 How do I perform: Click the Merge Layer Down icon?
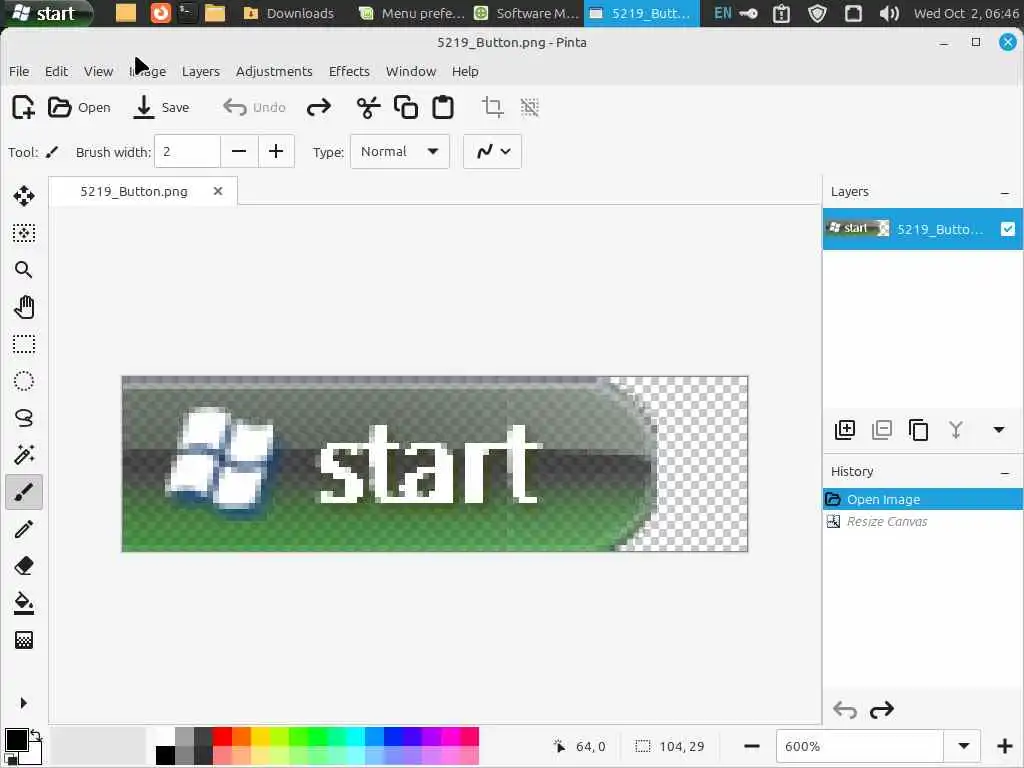955,430
